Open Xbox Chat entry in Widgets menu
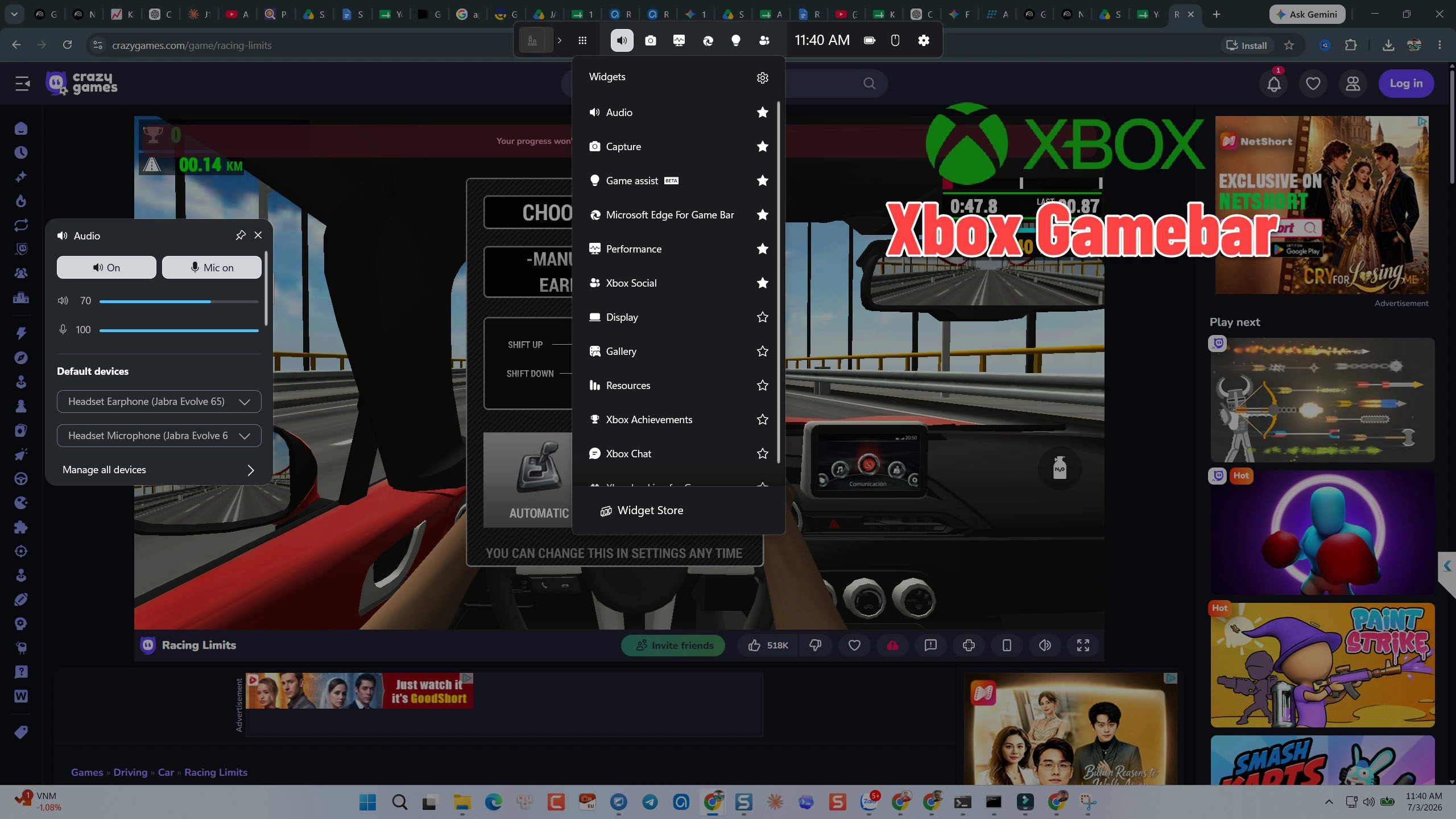The height and width of the screenshot is (819, 1456). [x=665, y=454]
